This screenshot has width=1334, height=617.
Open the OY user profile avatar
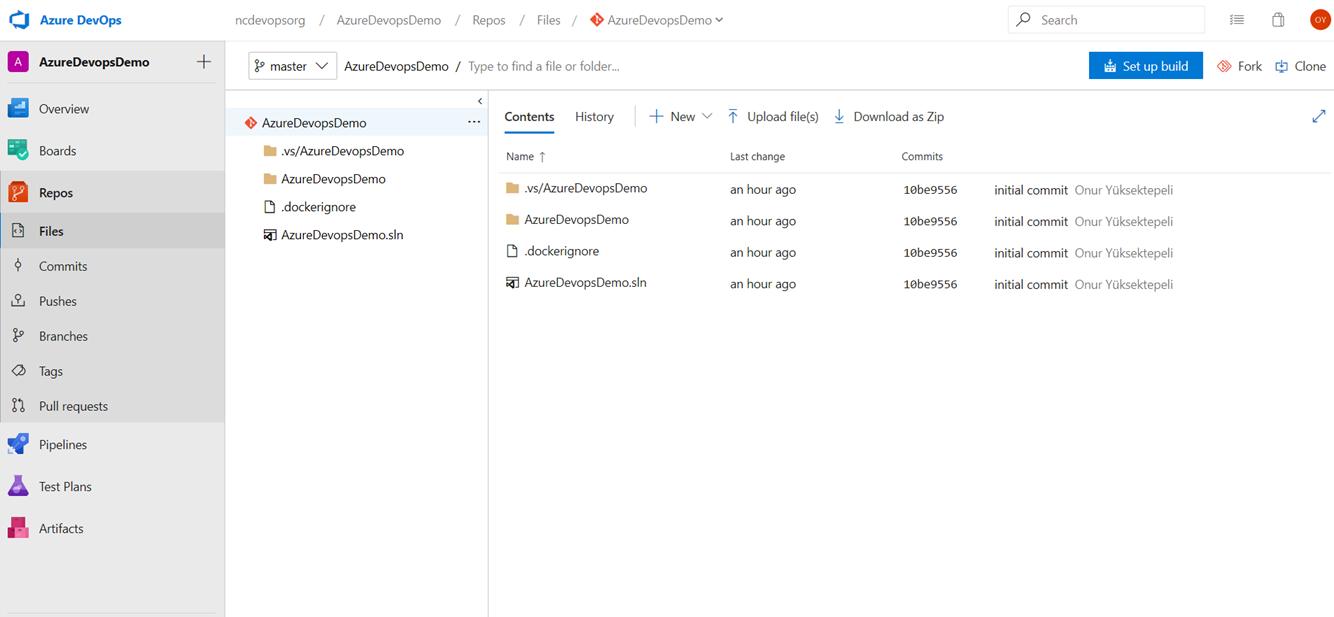tap(1320, 20)
